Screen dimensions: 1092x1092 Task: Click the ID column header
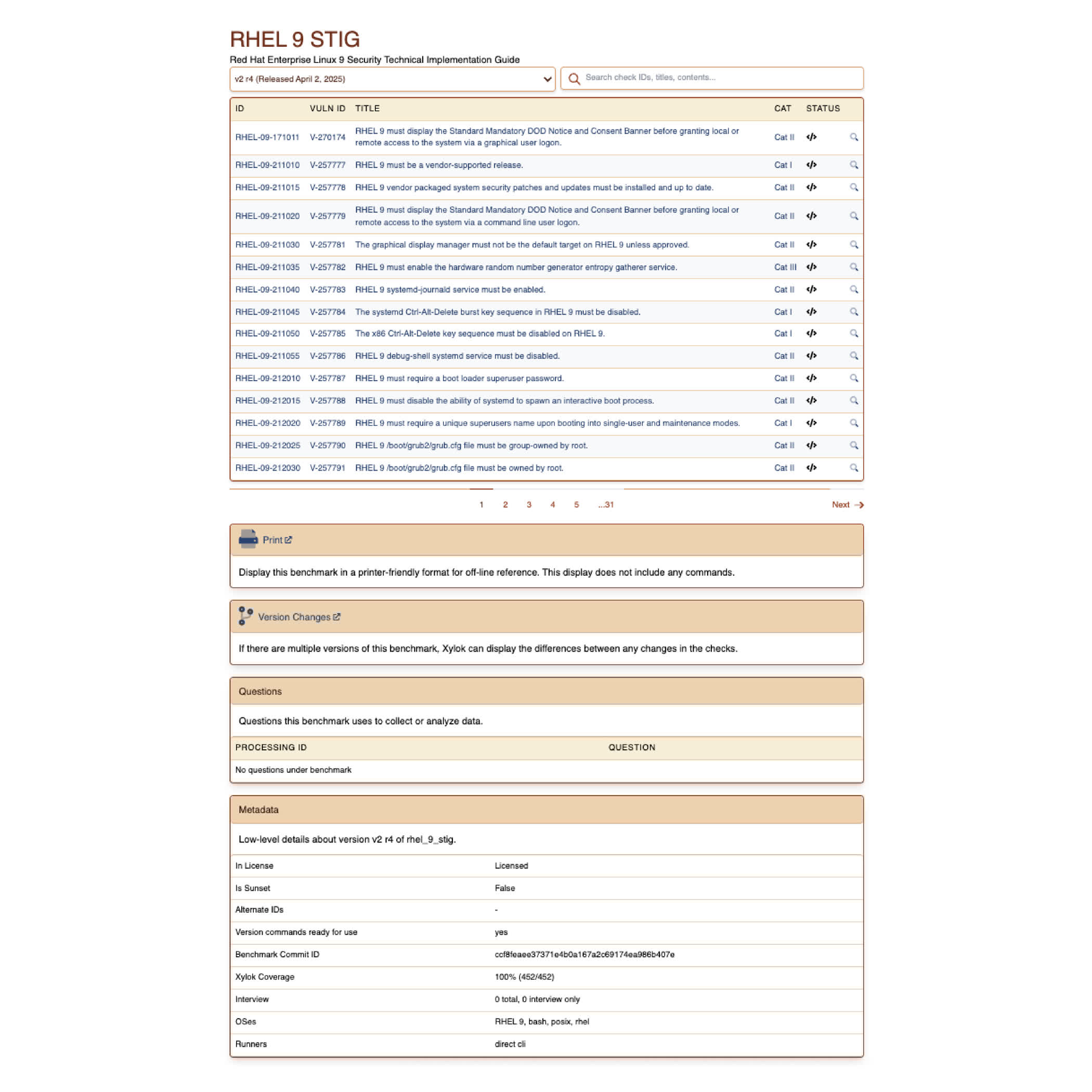coord(240,109)
